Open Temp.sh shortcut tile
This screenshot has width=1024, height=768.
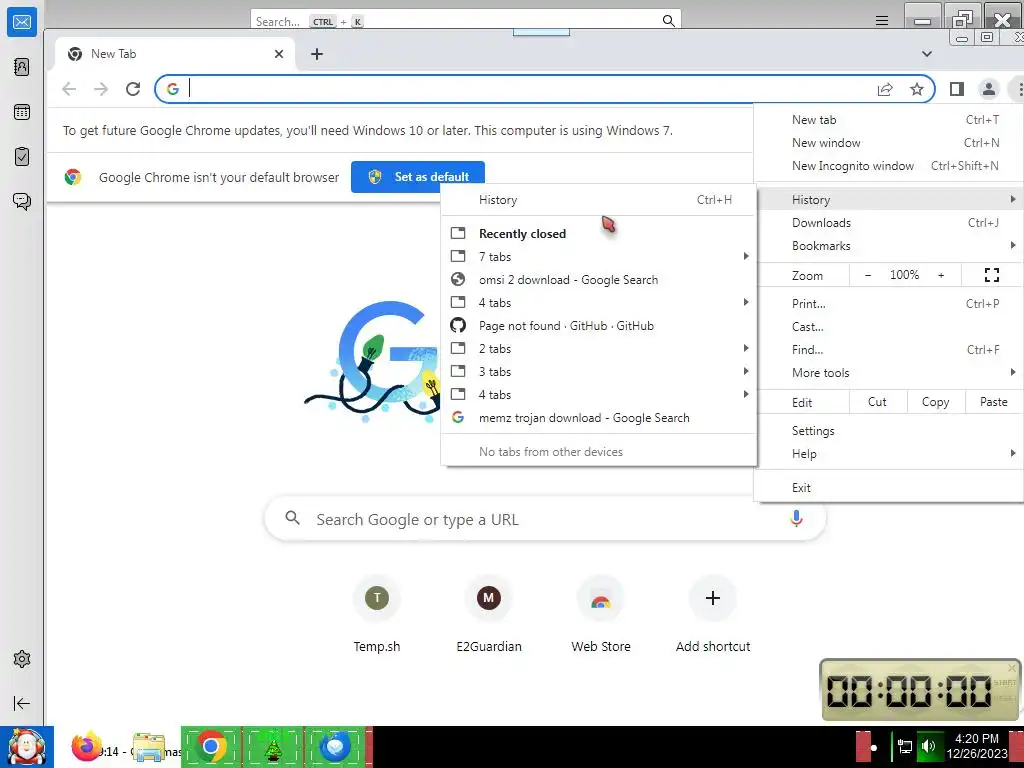point(377,616)
